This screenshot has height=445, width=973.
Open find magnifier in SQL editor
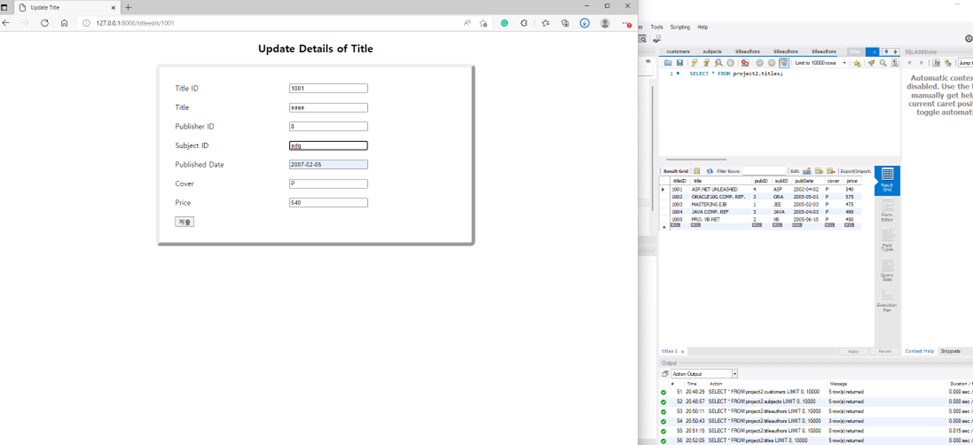[883, 63]
